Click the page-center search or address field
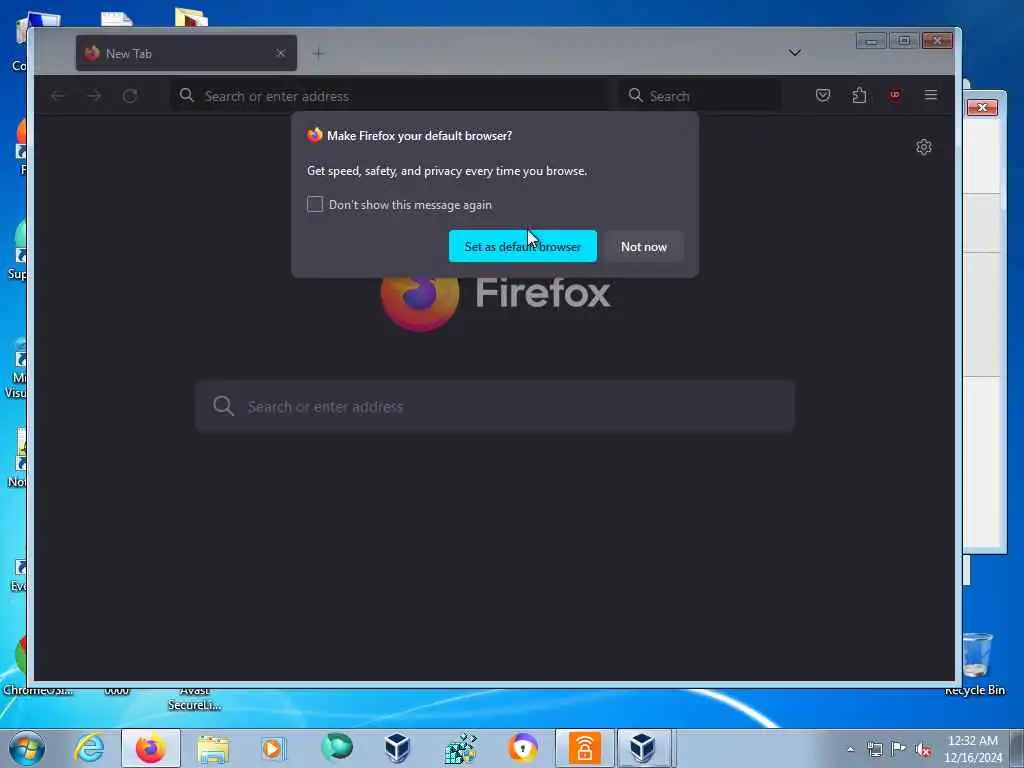 pos(494,406)
